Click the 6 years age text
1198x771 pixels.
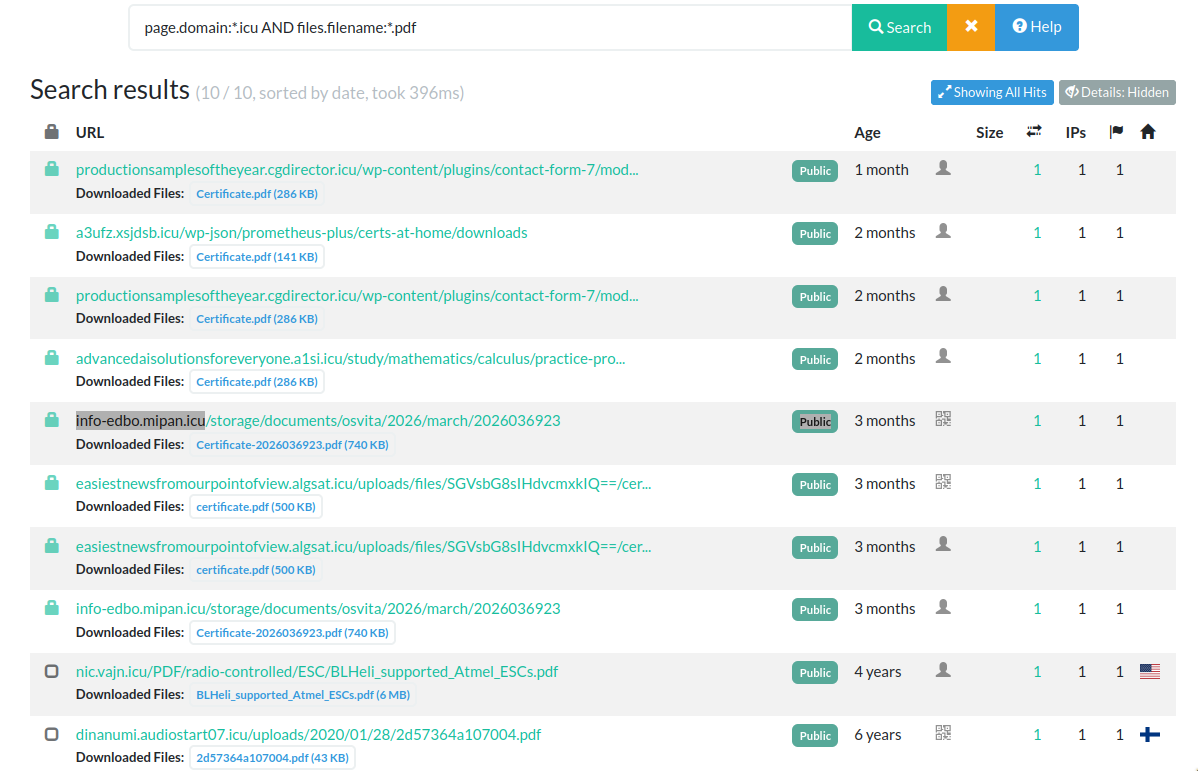coord(878,734)
